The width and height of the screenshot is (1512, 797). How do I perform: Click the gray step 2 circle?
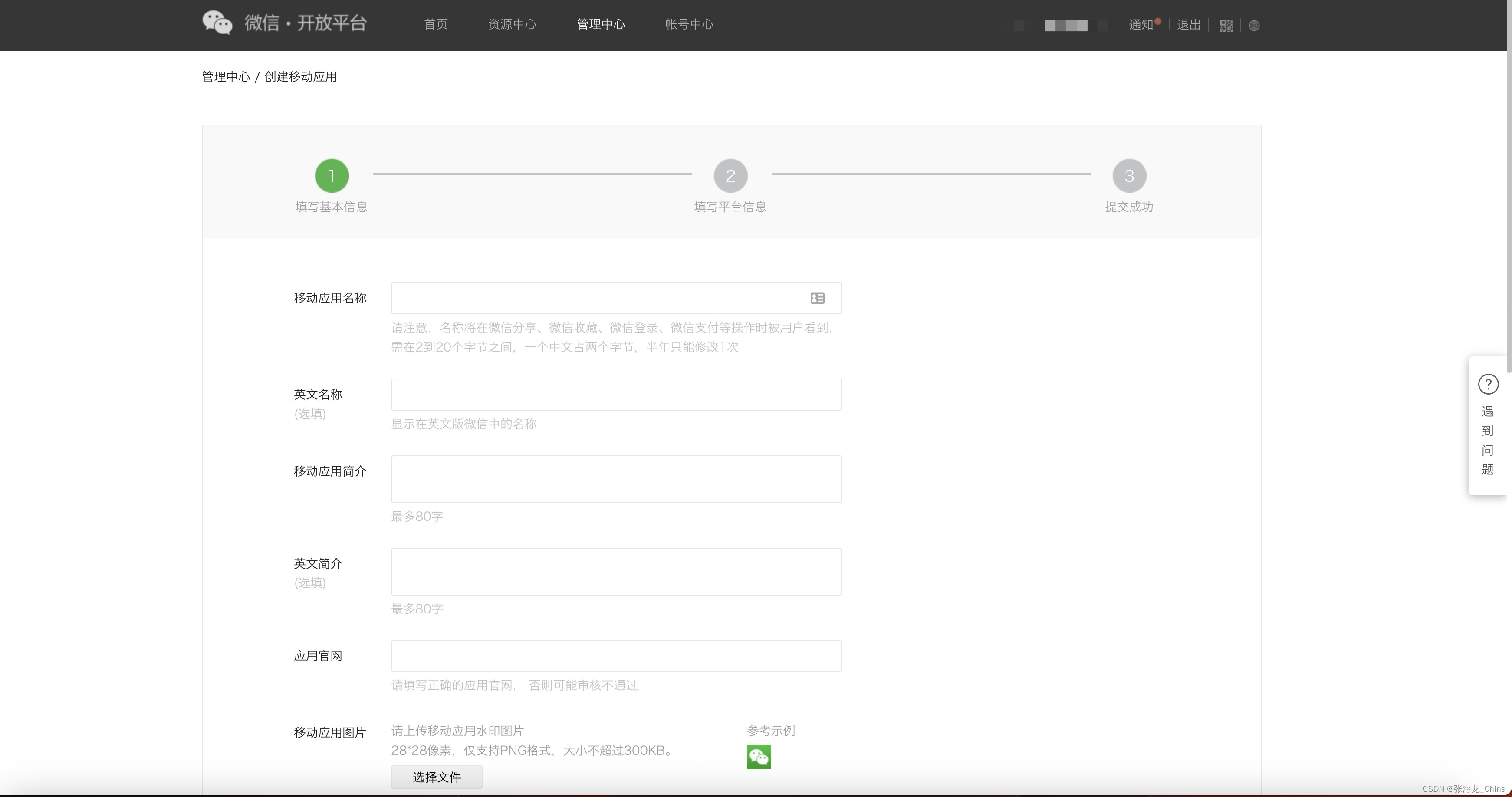point(730,175)
